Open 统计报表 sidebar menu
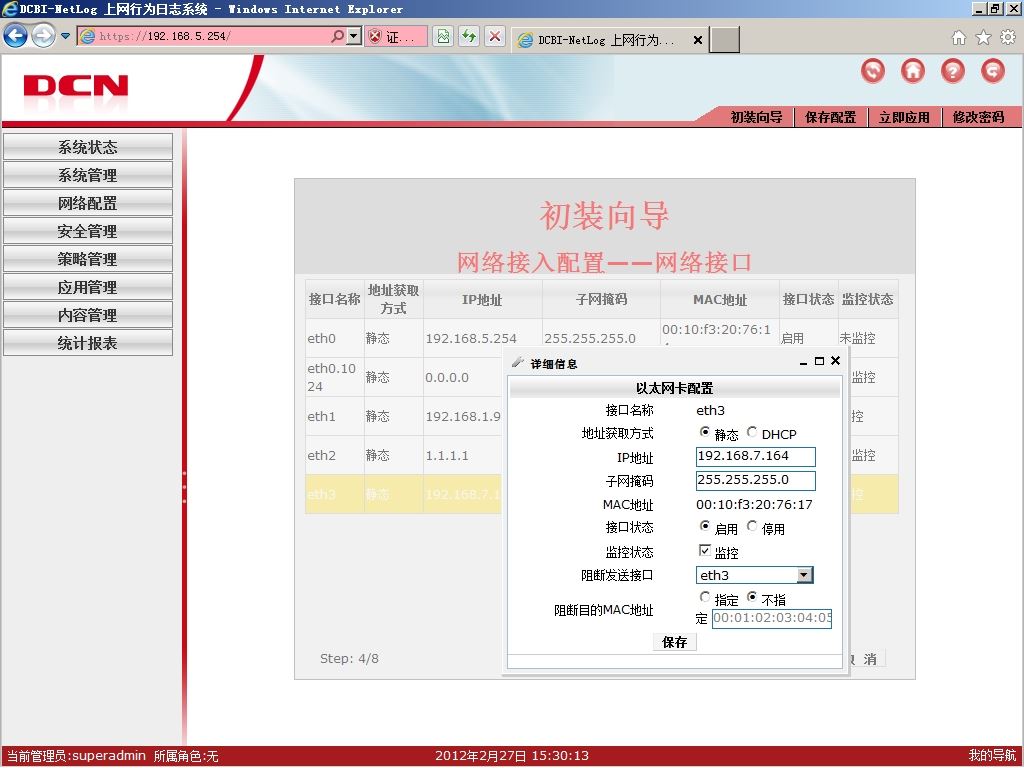The height and width of the screenshot is (768, 1024). [88, 343]
